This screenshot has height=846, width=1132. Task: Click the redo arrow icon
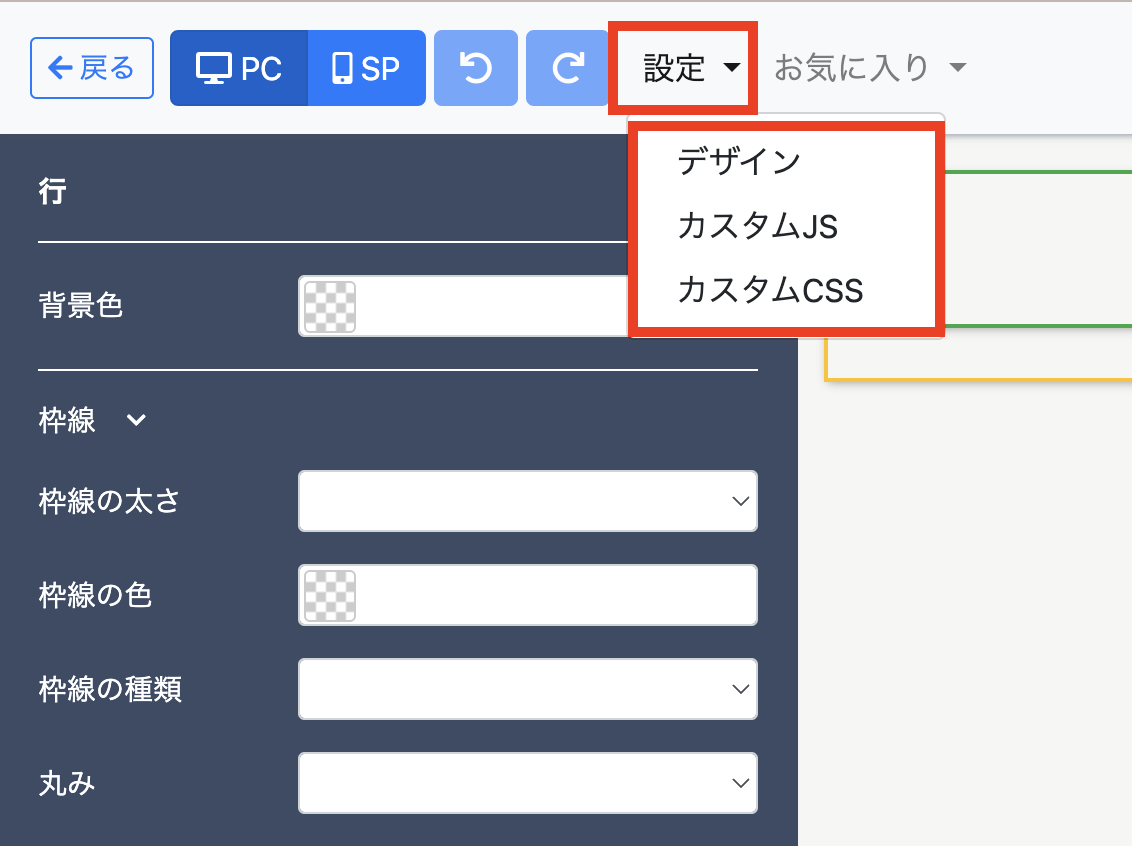click(567, 68)
